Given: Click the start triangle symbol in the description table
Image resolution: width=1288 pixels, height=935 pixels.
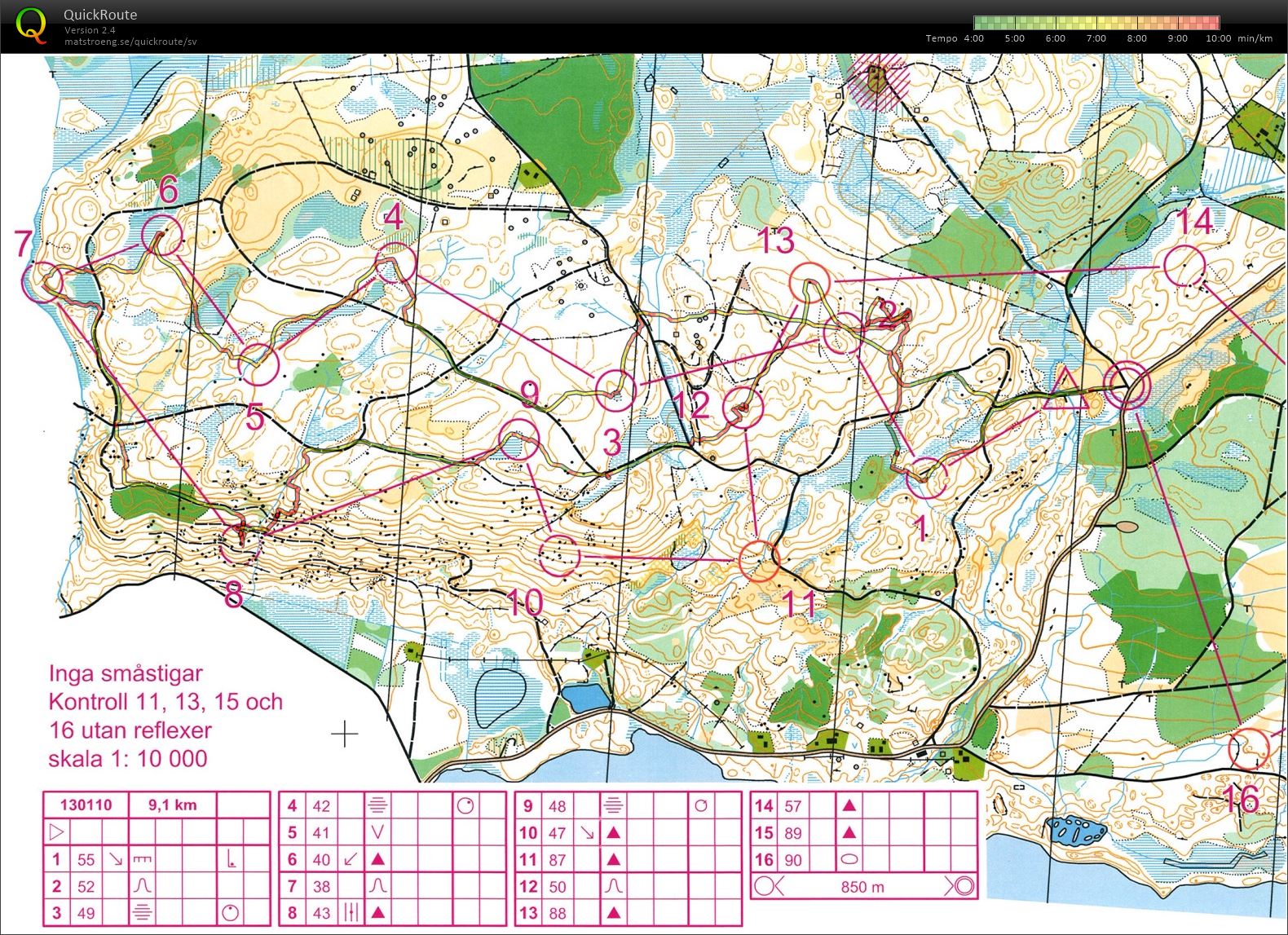Looking at the screenshot, I should (x=56, y=832).
